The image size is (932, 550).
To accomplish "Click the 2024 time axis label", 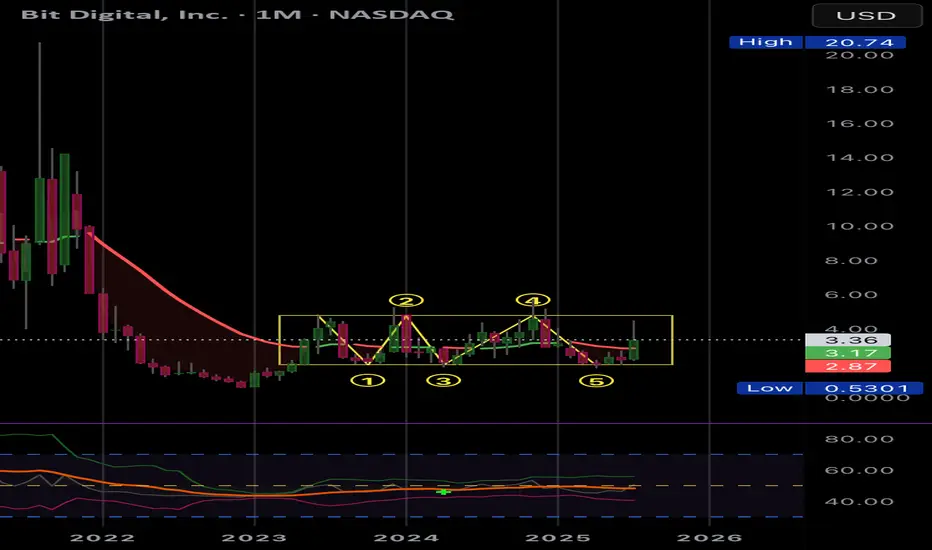I will tap(406, 538).
